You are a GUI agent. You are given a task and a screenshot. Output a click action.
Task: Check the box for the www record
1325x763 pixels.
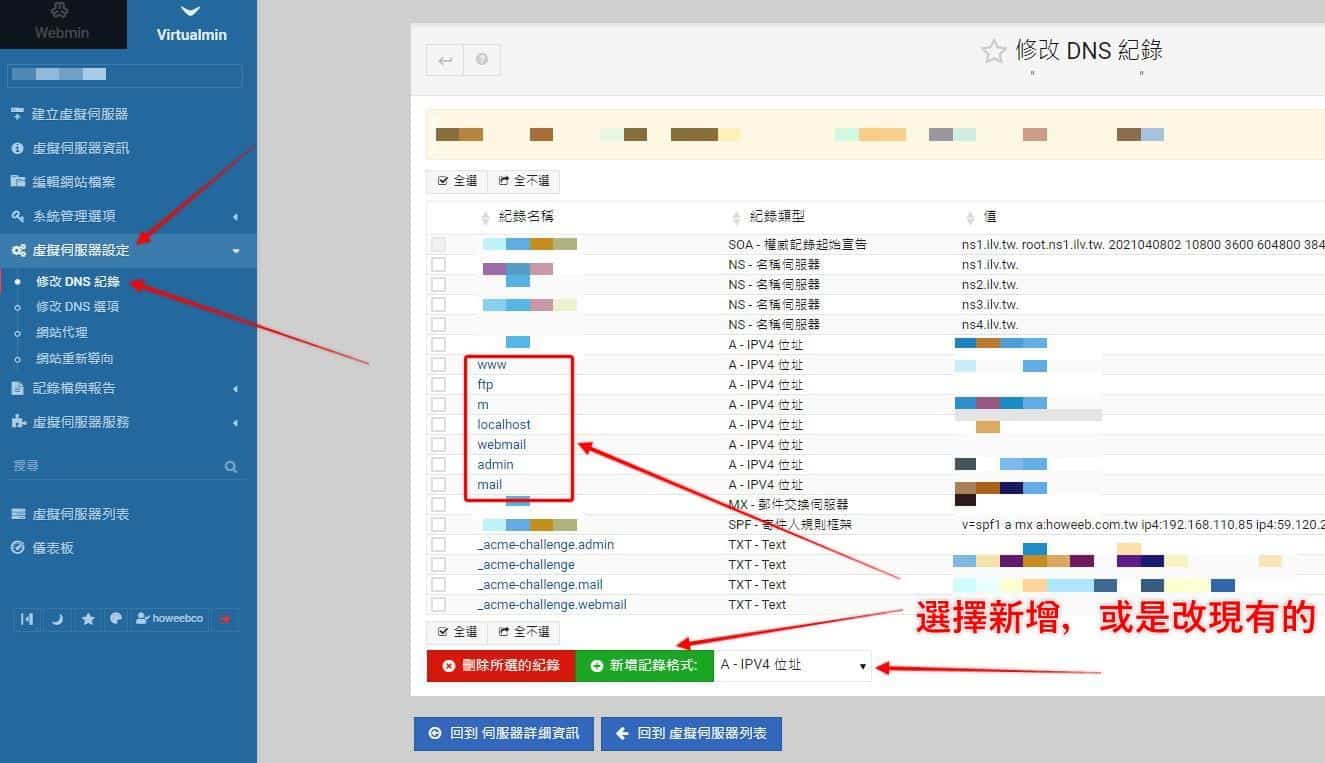point(439,365)
